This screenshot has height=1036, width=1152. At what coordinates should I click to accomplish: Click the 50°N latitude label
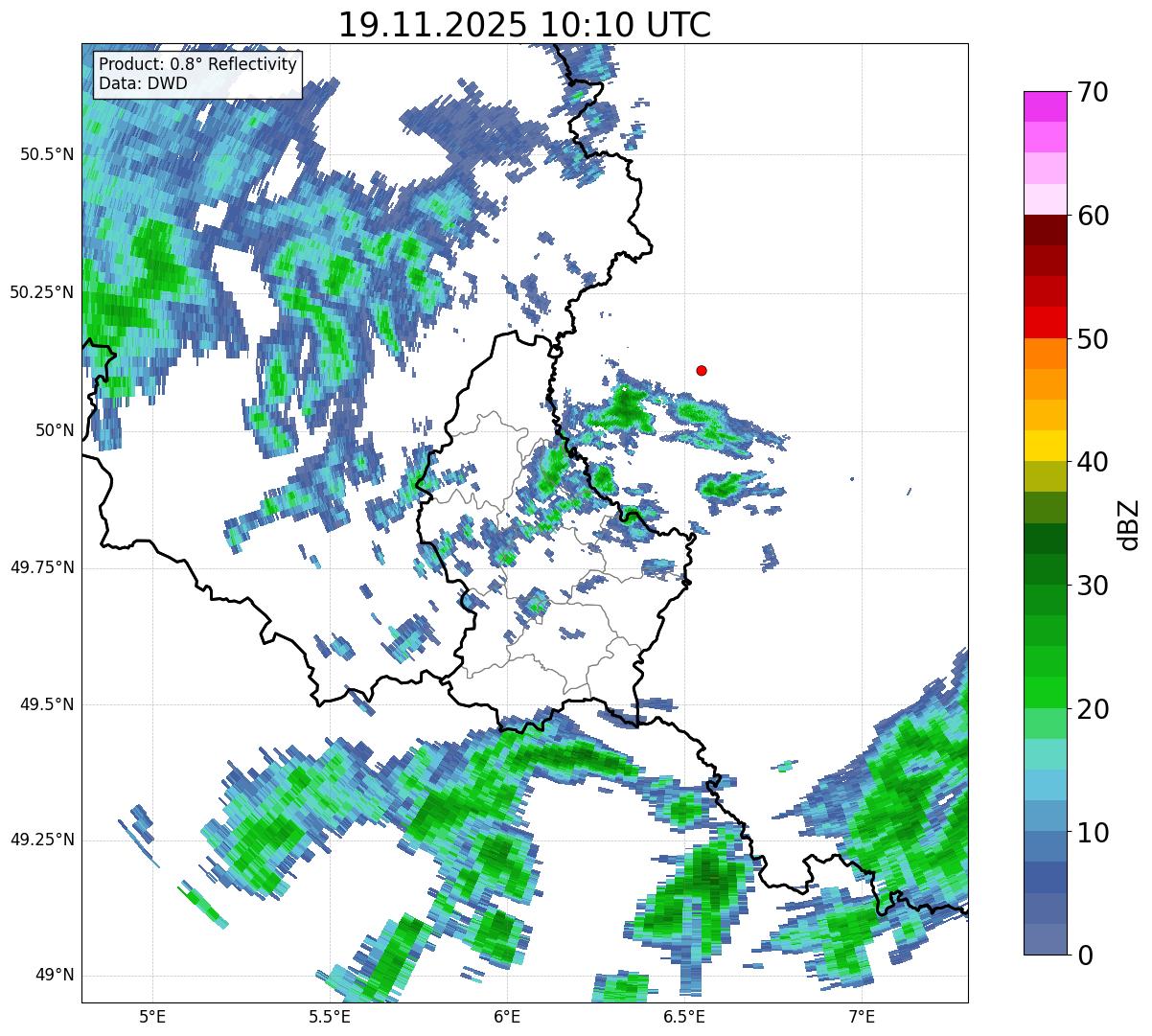tap(55, 430)
